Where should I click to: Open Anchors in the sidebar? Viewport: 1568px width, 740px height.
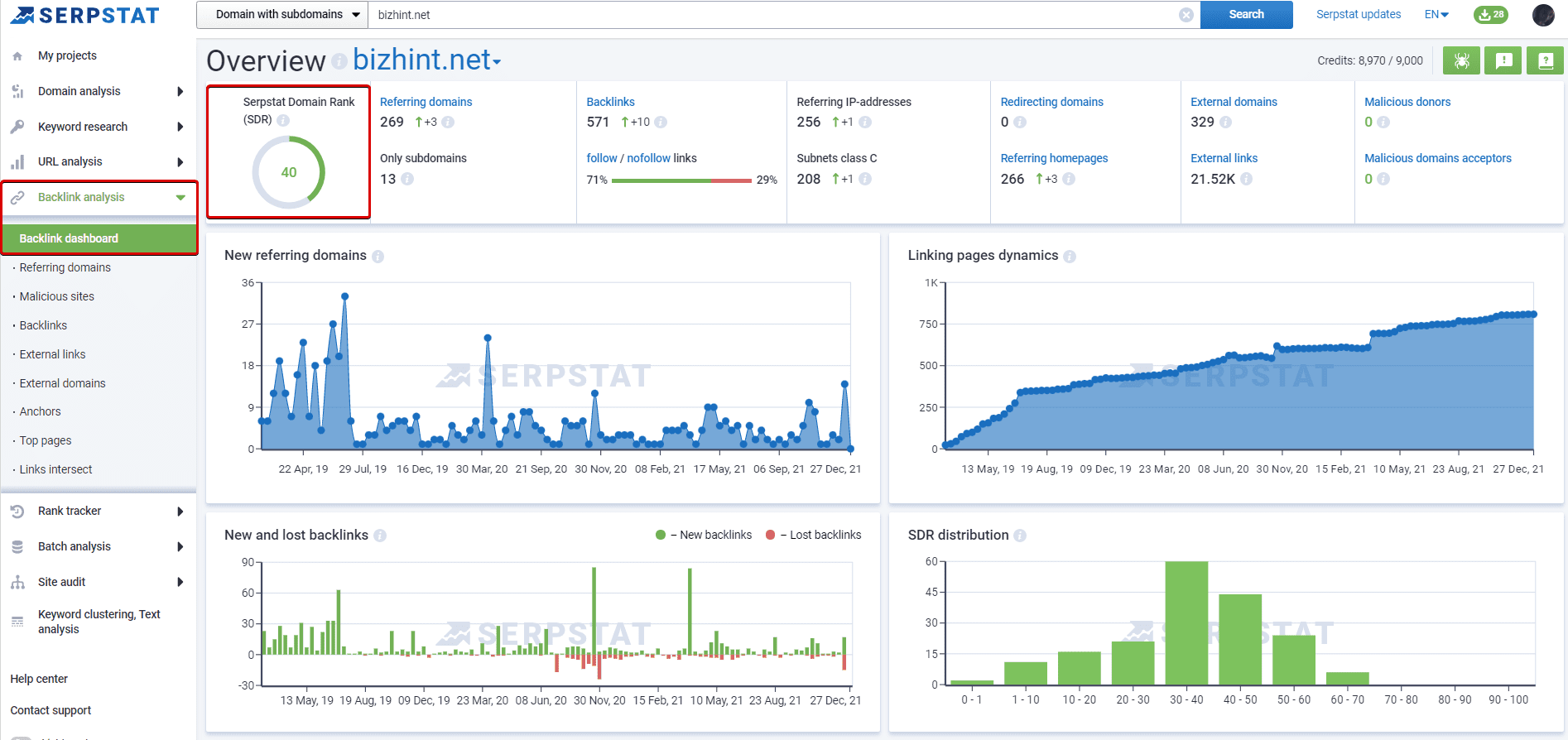(x=40, y=411)
